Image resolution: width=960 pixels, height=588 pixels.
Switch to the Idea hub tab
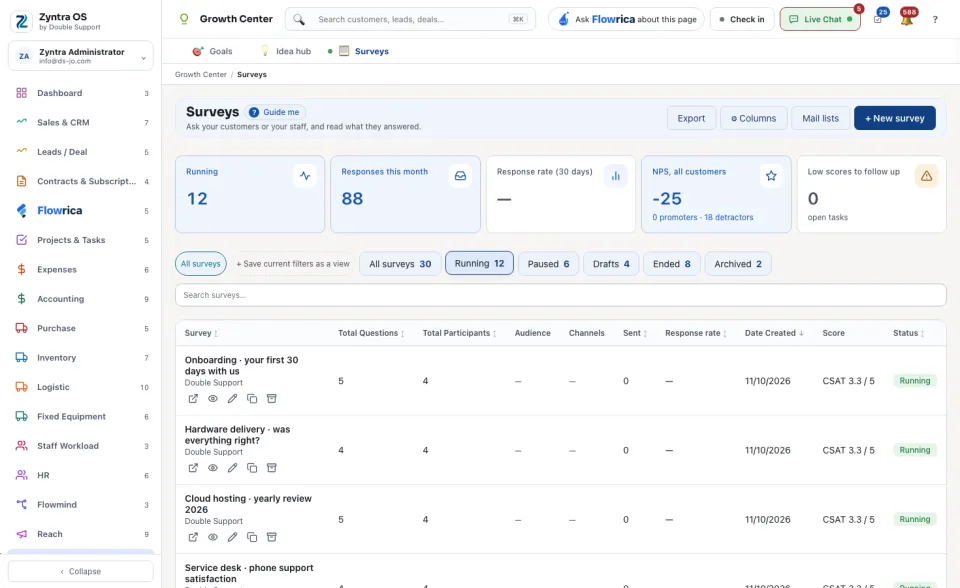tap(286, 51)
